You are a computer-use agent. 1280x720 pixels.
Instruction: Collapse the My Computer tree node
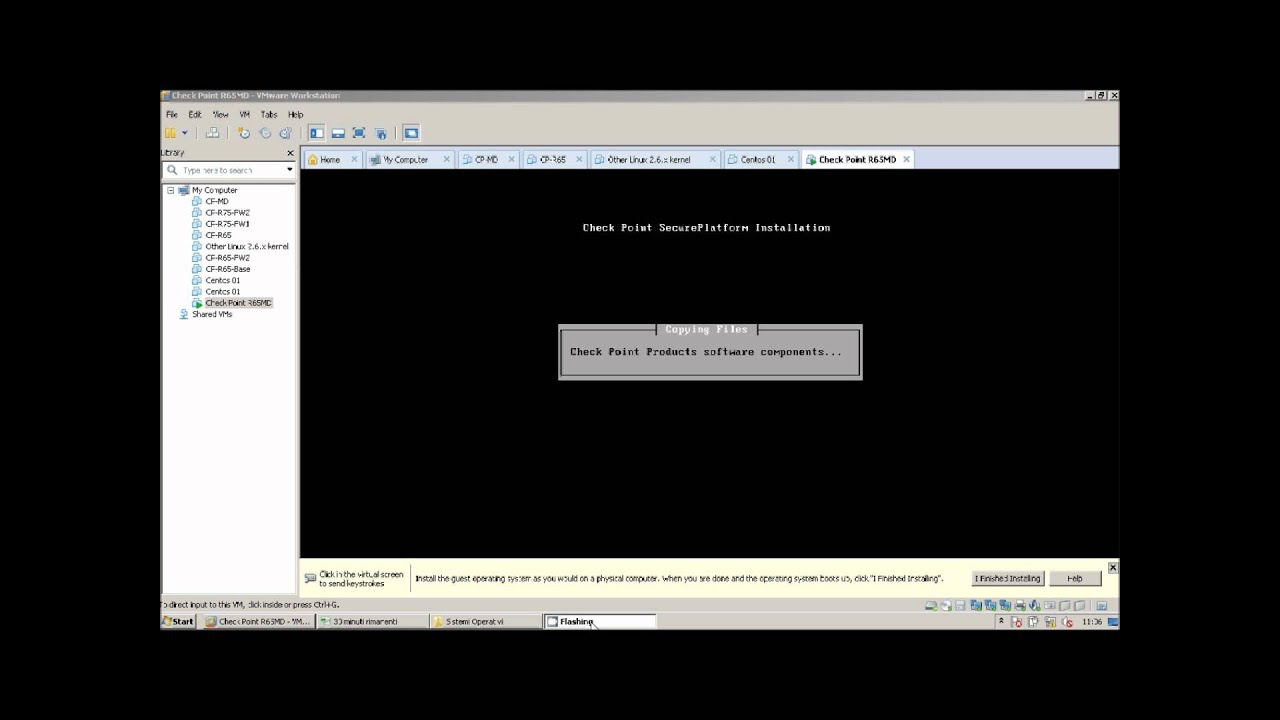[170, 190]
